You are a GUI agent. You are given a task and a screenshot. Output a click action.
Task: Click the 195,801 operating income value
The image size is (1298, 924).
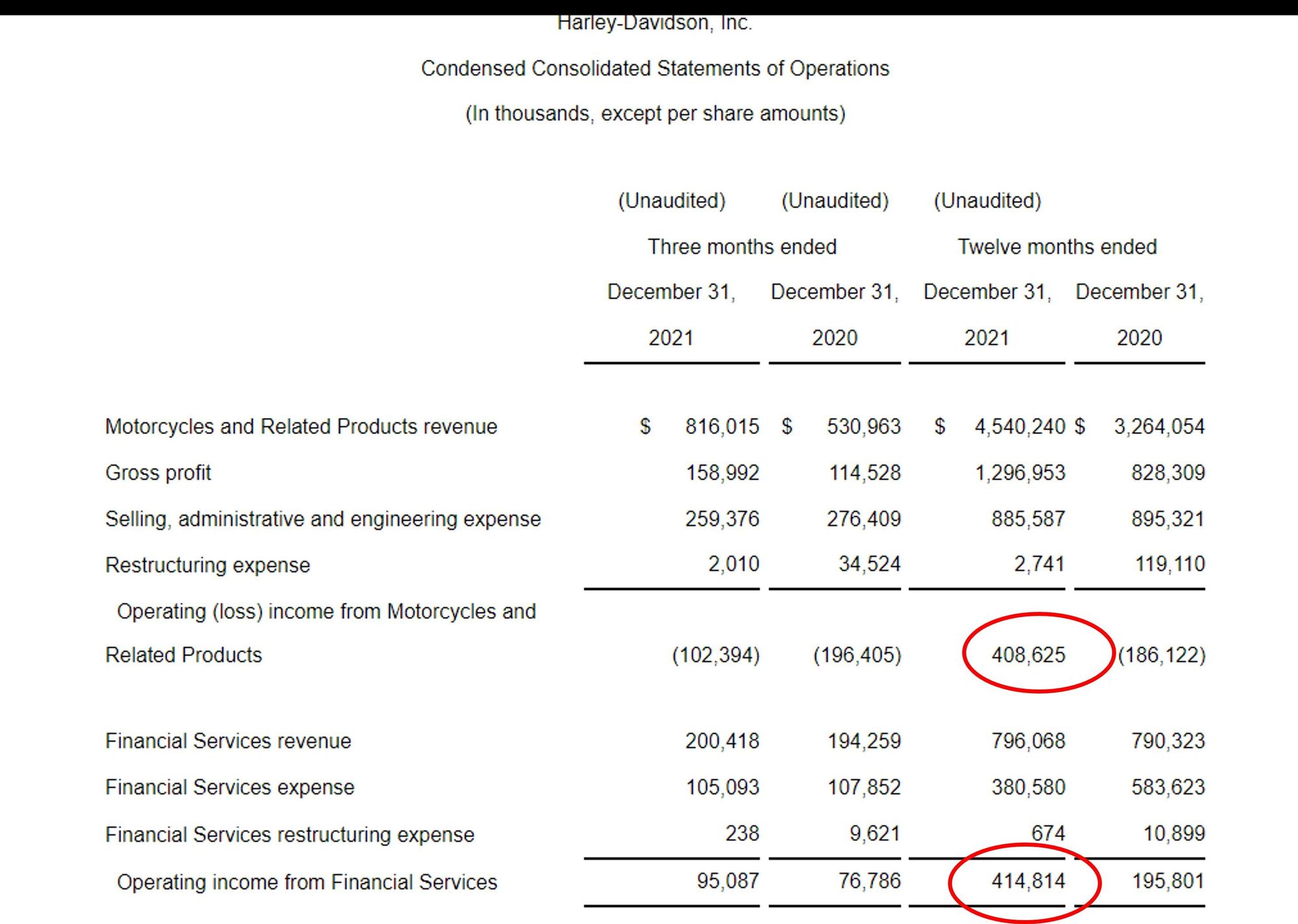point(1168,881)
